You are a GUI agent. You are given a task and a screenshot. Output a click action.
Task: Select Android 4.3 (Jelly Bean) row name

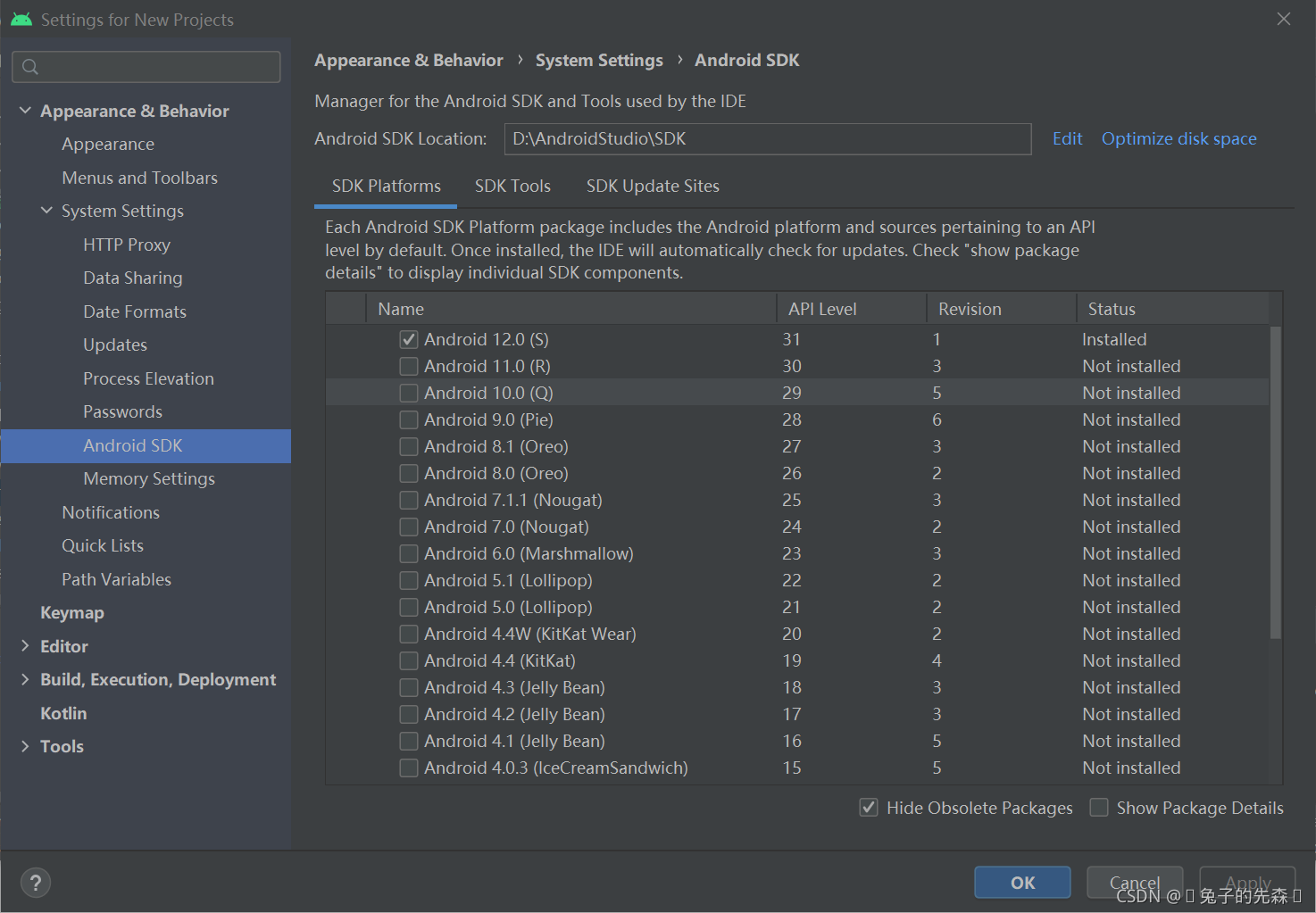[x=514, y=687]
